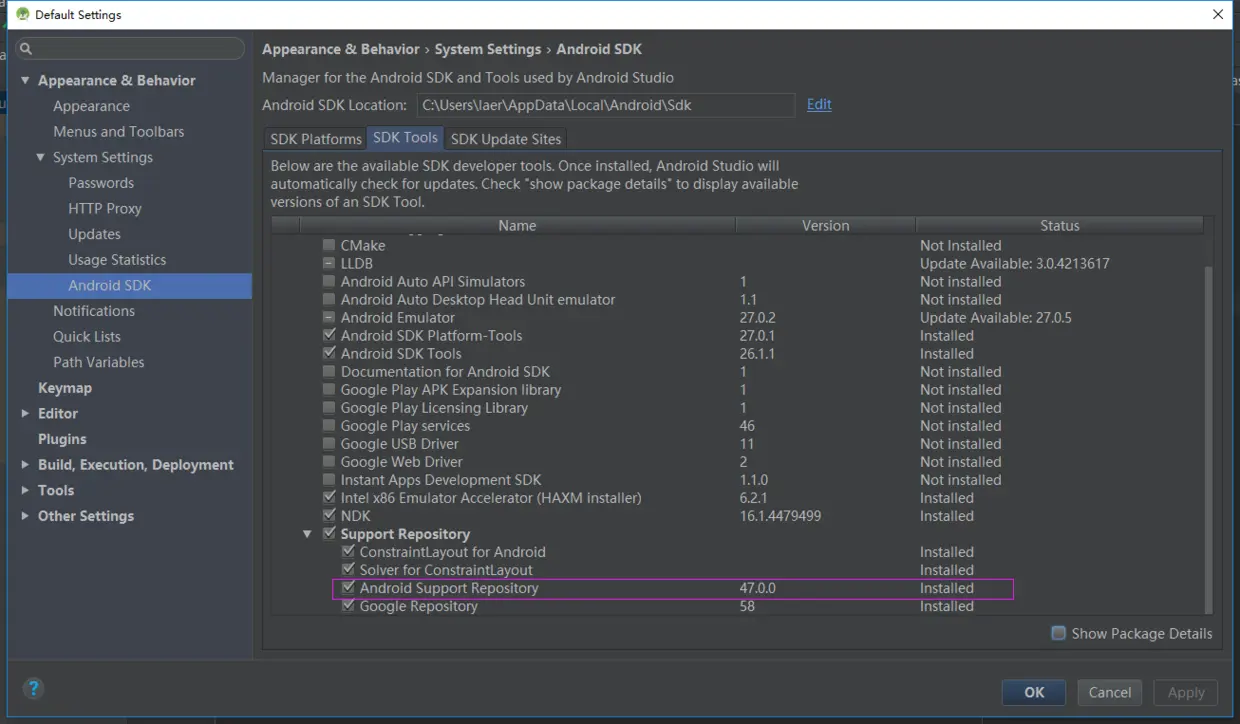Click OK to confirm settings
This screenshot has height=724, width=1240.
(1034, 692)
